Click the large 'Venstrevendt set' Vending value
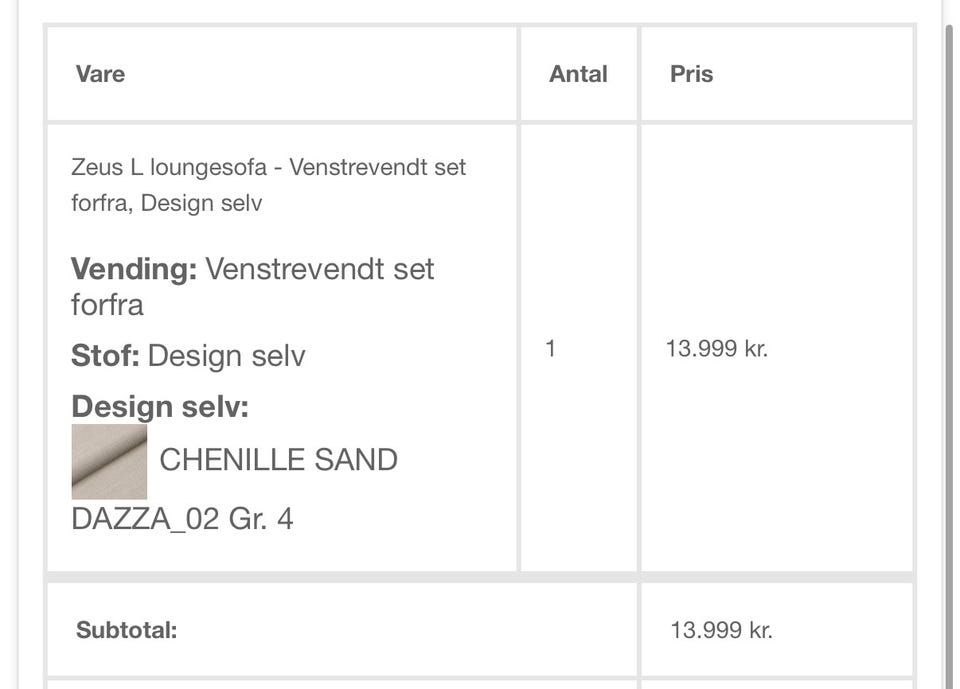Image resolution: width=960 pixels, height=689 pixels. click(320, 269)
